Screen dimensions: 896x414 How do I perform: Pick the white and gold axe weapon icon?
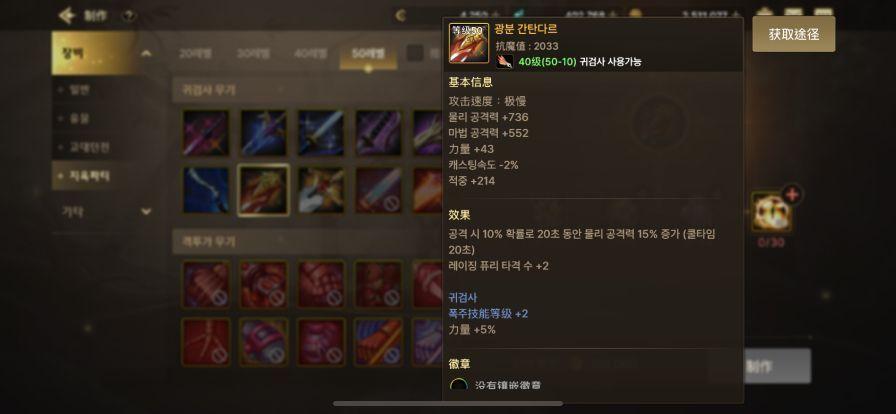(x=321, y=190)
